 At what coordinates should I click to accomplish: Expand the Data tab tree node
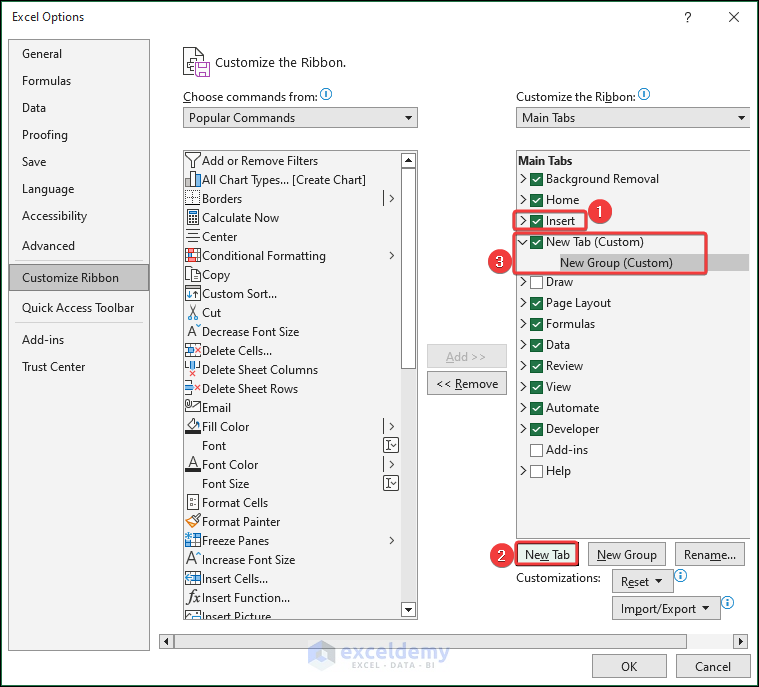coord(523,344)
